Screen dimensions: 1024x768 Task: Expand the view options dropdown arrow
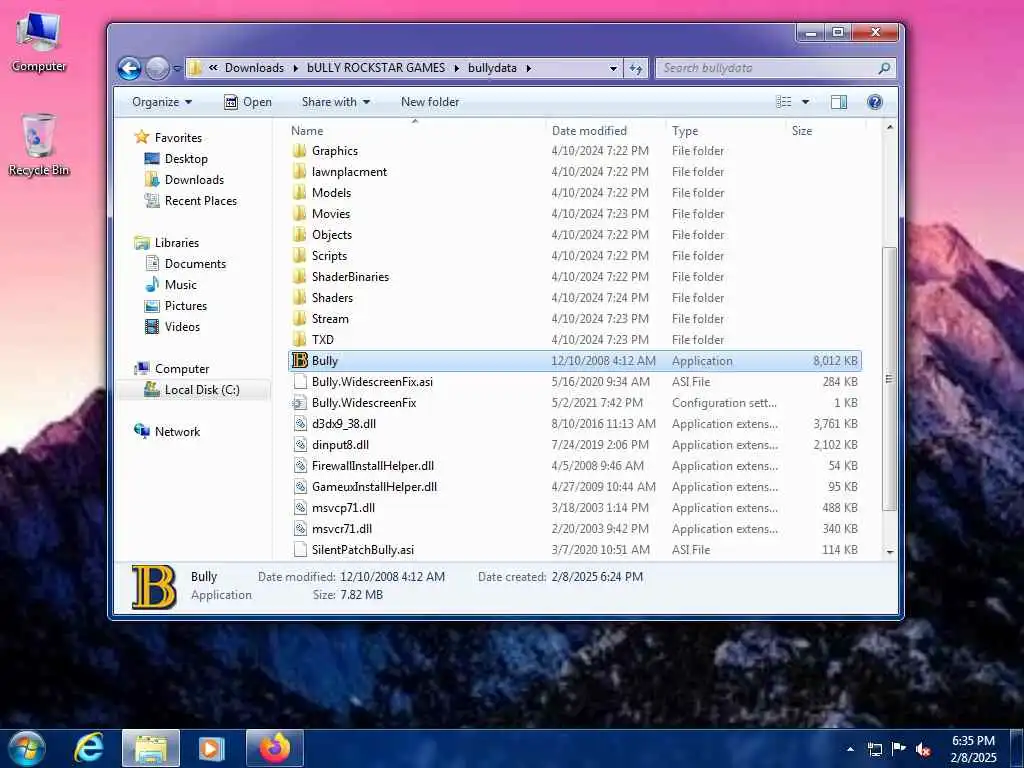click(805, 102)
